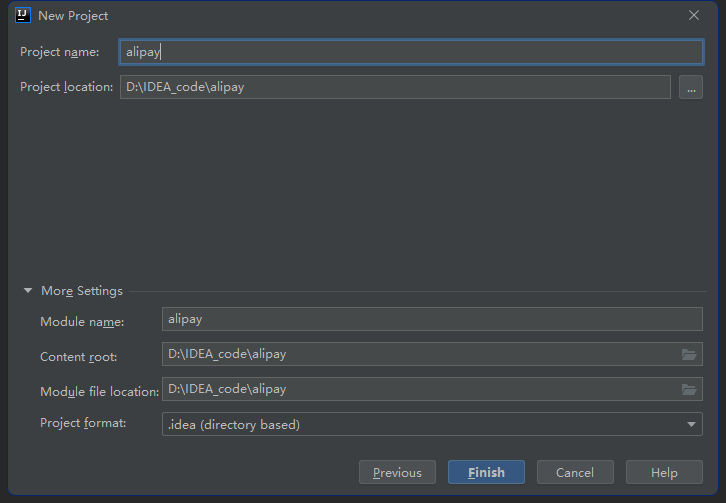Click the "Project name:" label

[60, 52]
